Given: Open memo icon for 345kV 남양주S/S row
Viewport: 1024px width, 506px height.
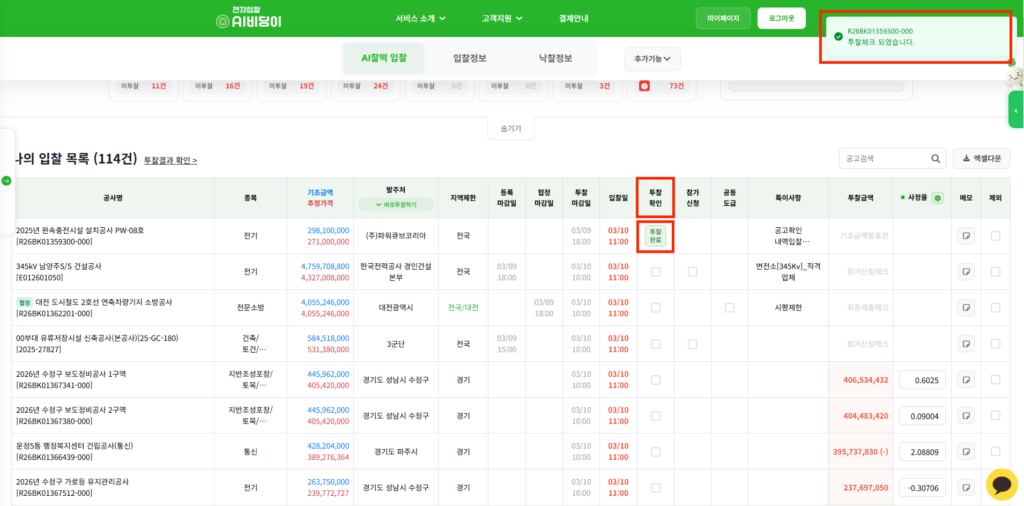Looking at the screenshot, I should click(966, 272).
